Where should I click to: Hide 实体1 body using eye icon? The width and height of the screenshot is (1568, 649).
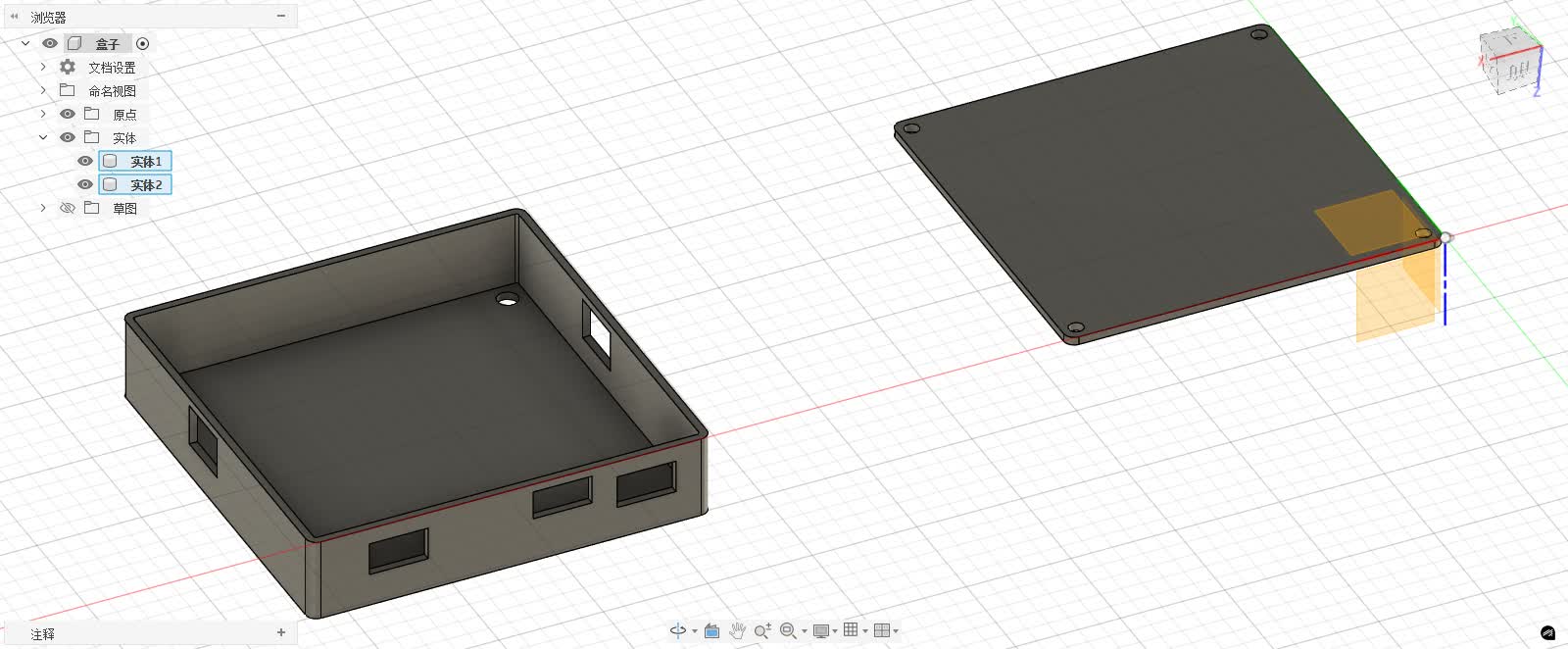coord(85,161)
